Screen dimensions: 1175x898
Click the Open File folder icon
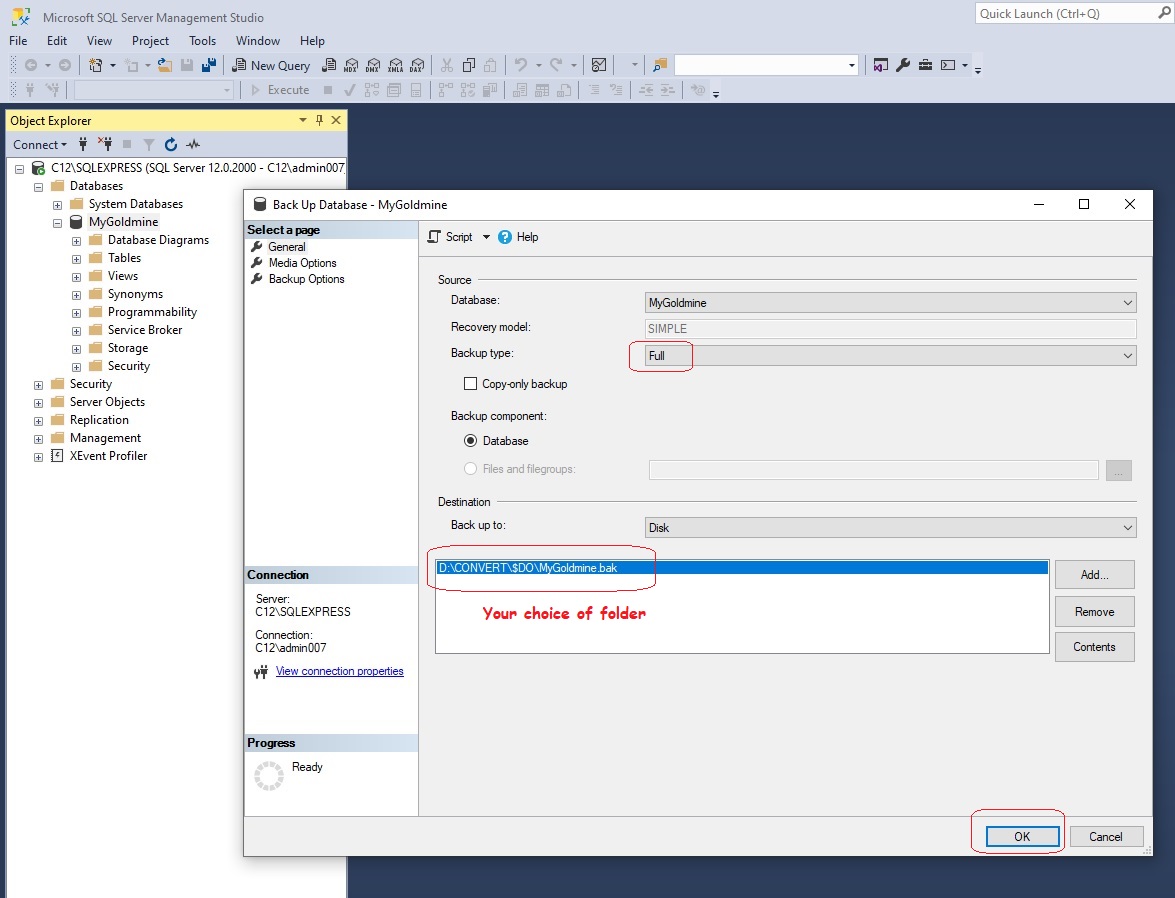(x=165, y=65)
